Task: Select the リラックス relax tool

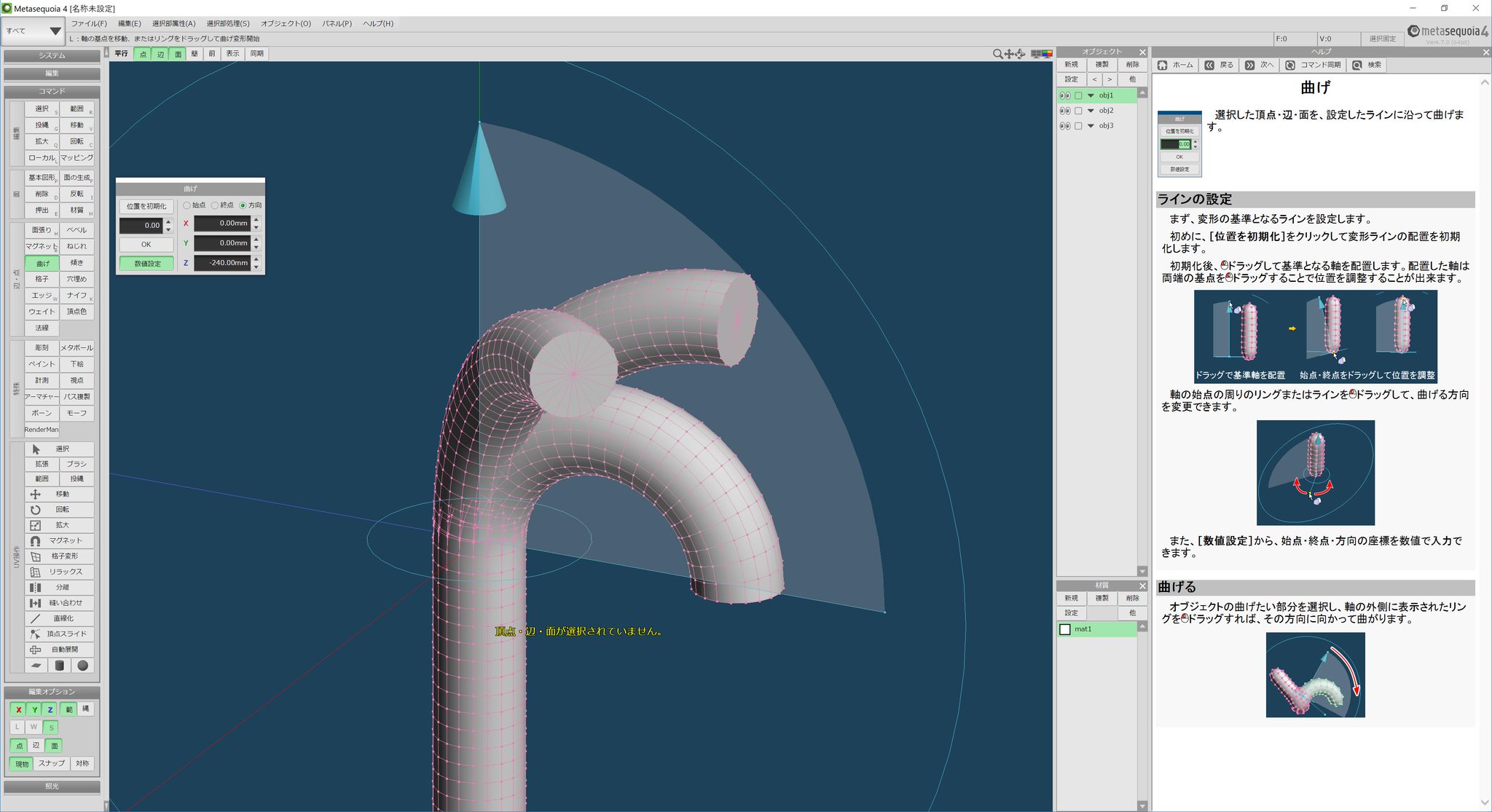Action: (59, 572)
